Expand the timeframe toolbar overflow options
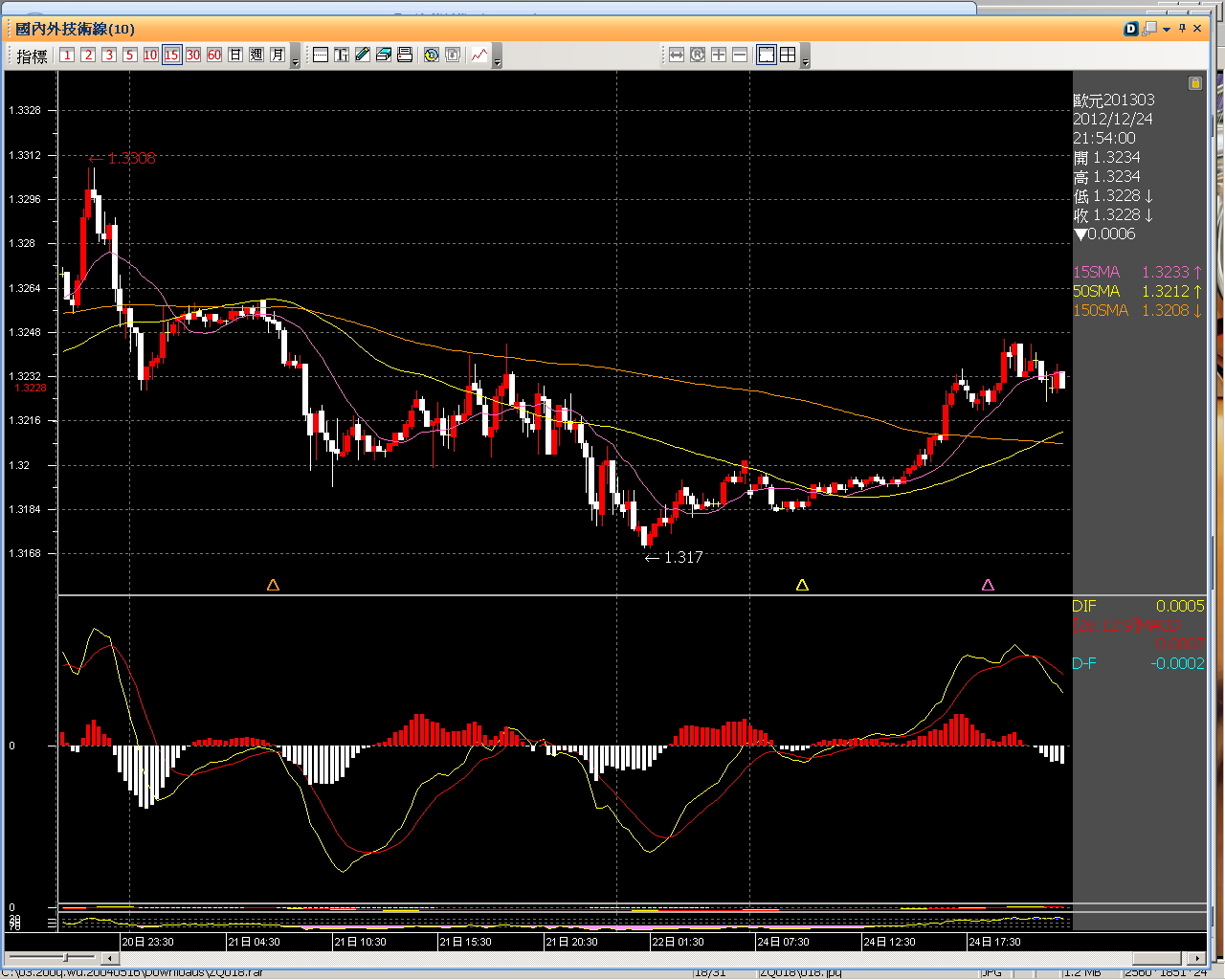 point(295,57)
